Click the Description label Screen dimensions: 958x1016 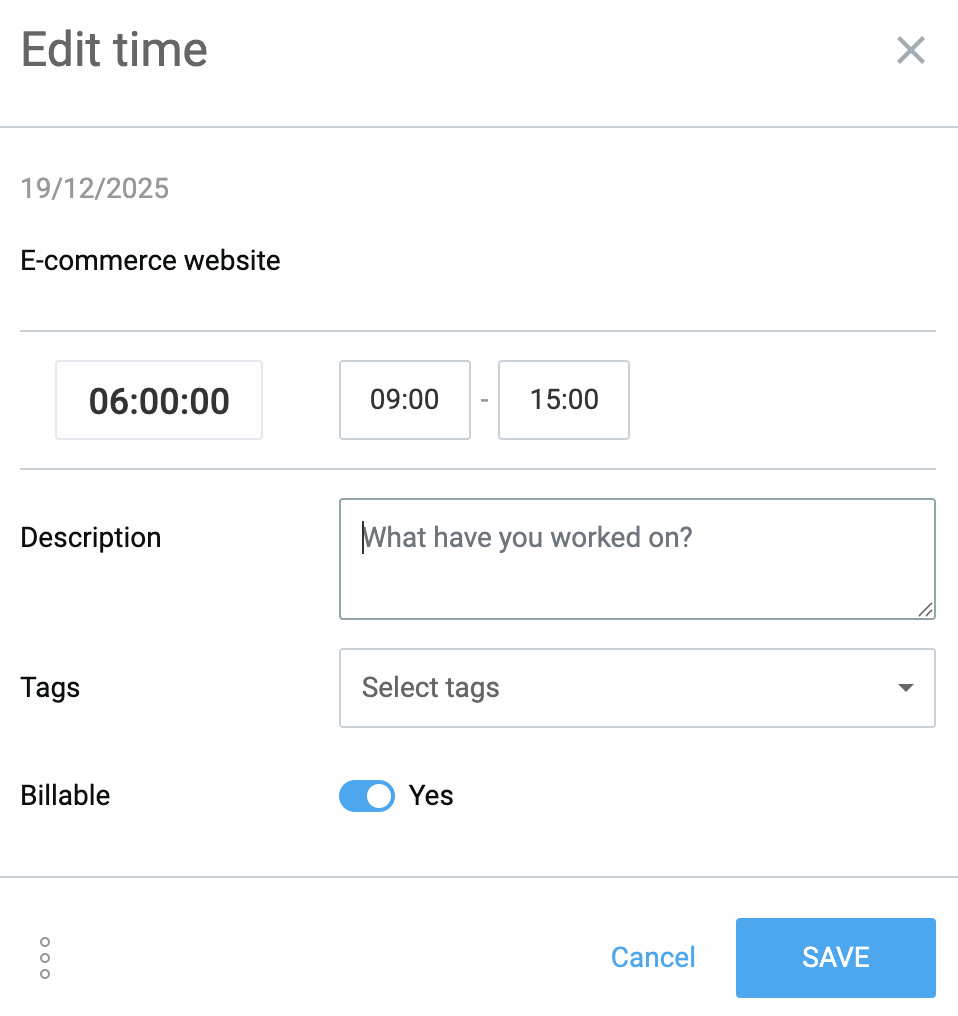point(90,537)
